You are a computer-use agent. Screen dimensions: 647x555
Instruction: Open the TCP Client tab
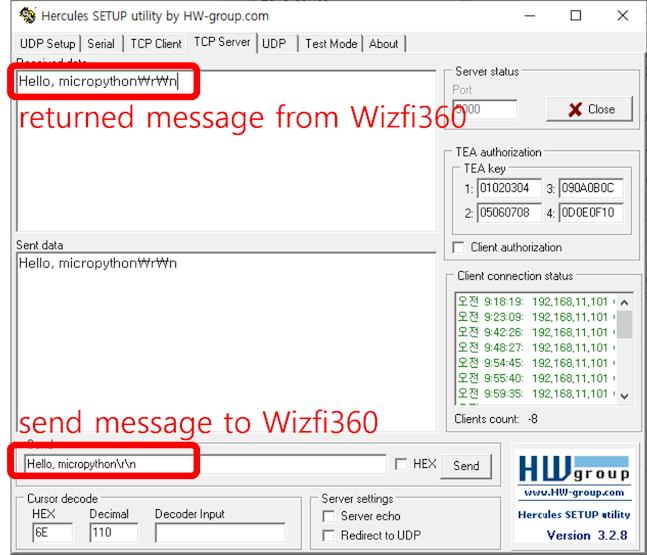tap(156, 44)
